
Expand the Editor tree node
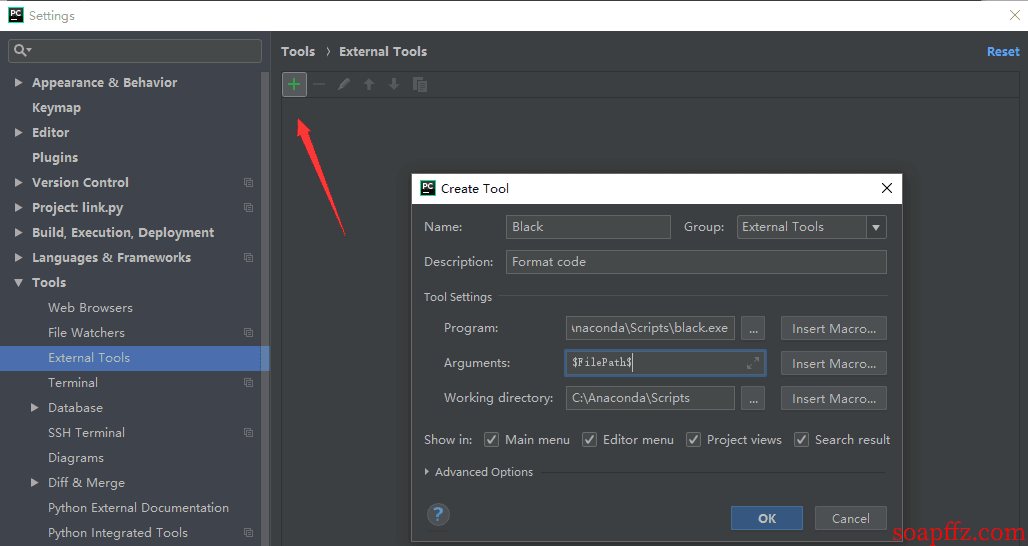[18, 132]
